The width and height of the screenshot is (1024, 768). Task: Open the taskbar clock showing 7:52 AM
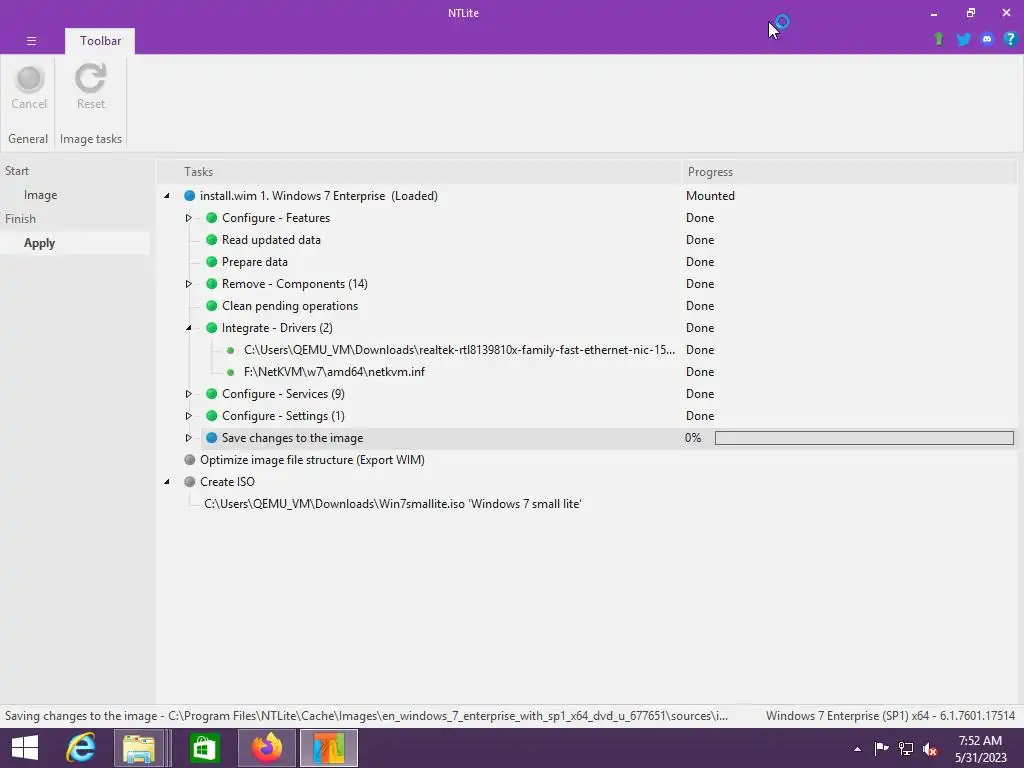(x=980, y=749)
